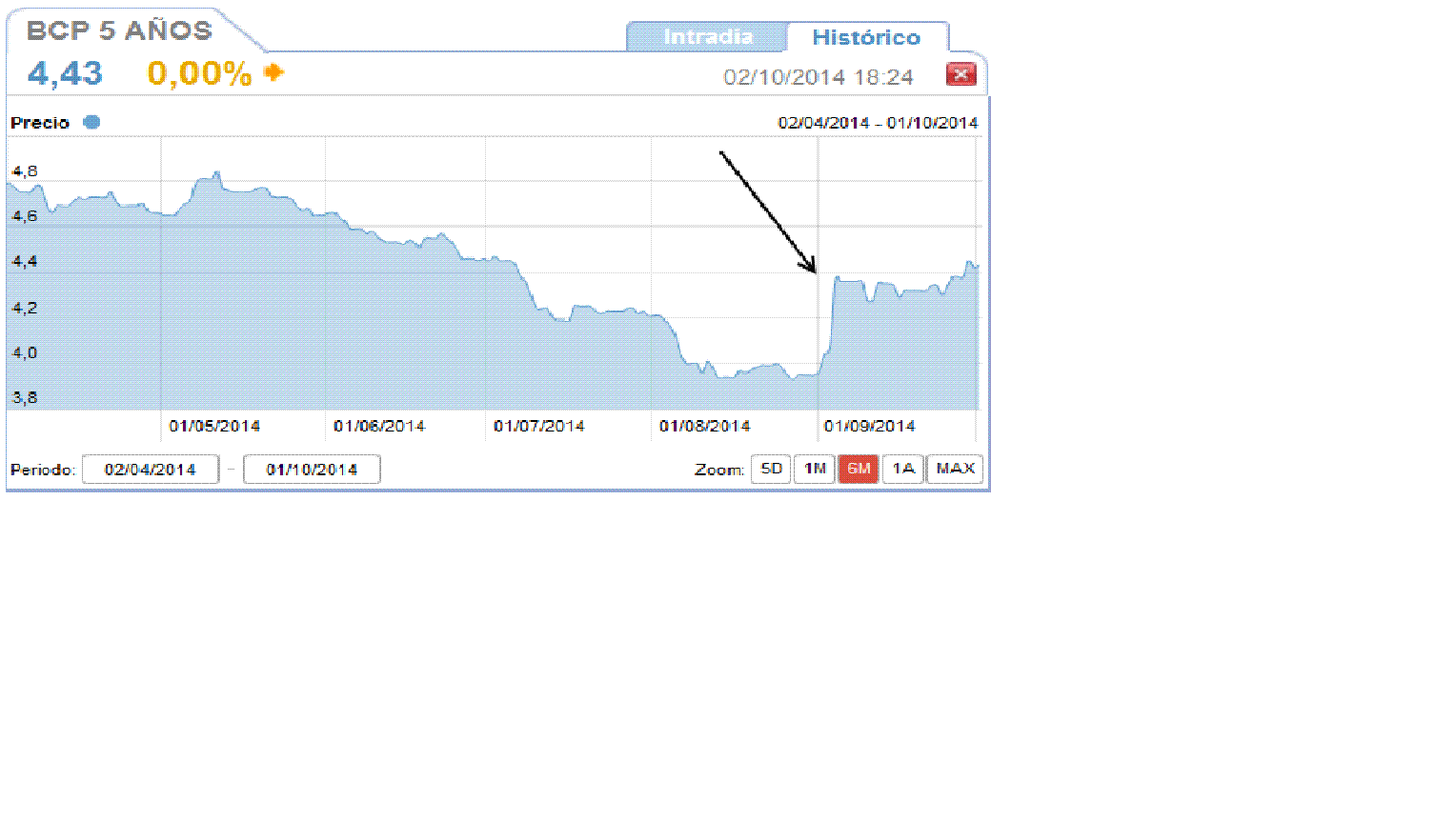The height and width of the screenshot is (822, 1456).
Task: Click the date range 02/04/2014 - 01/10/2014
Action: point(878,123)
